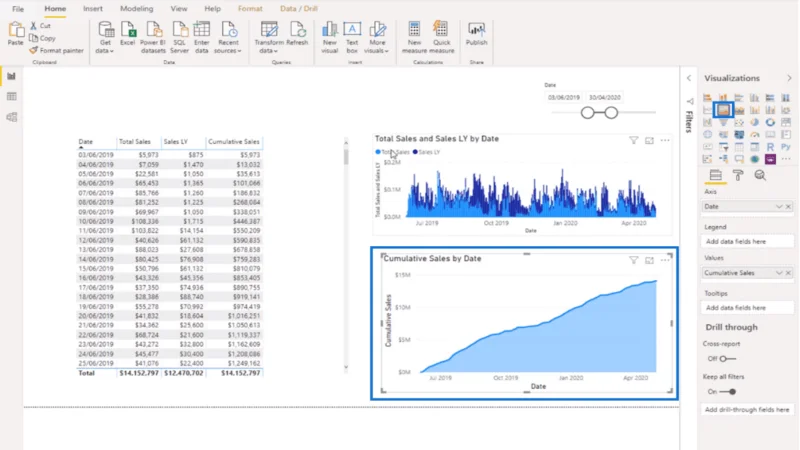The image size is (800, 450).
Task: Select the R script visual
Action: click(x=770, y=147)
